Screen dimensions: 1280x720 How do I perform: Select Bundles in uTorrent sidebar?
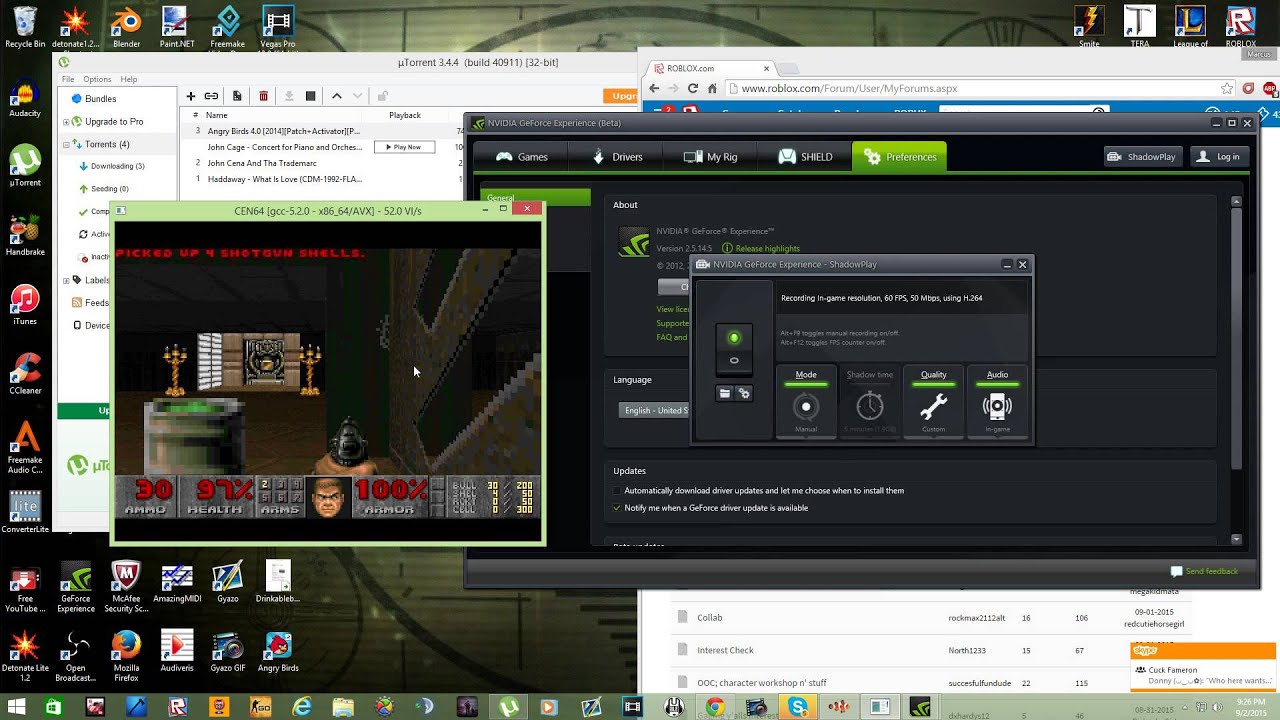click(x=101, y=99)
